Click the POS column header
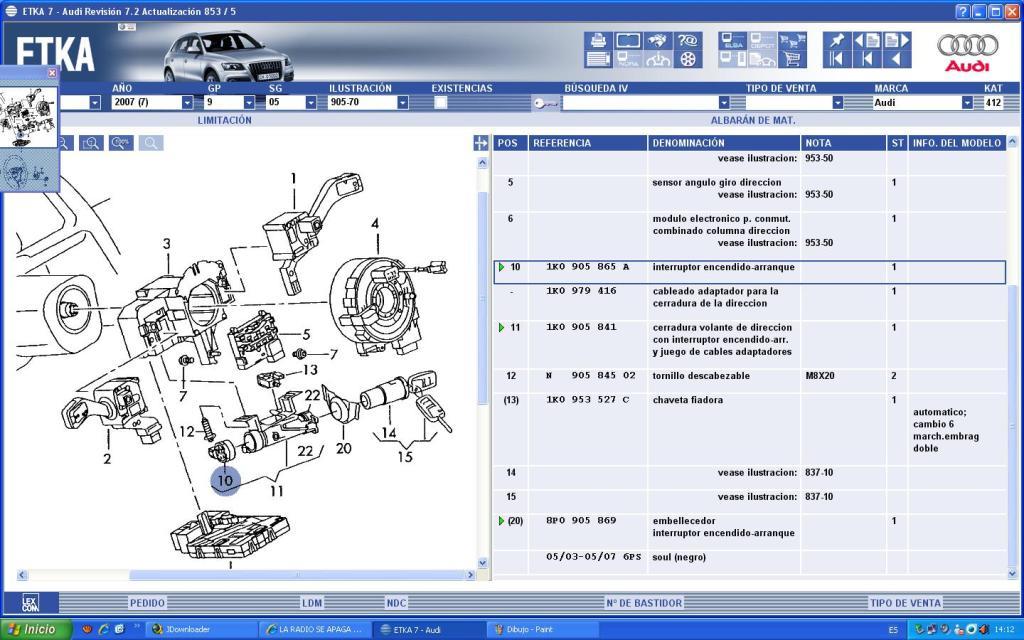This screenshot has width=1024, height=640. pyautogui.click(x=511, y=143)
